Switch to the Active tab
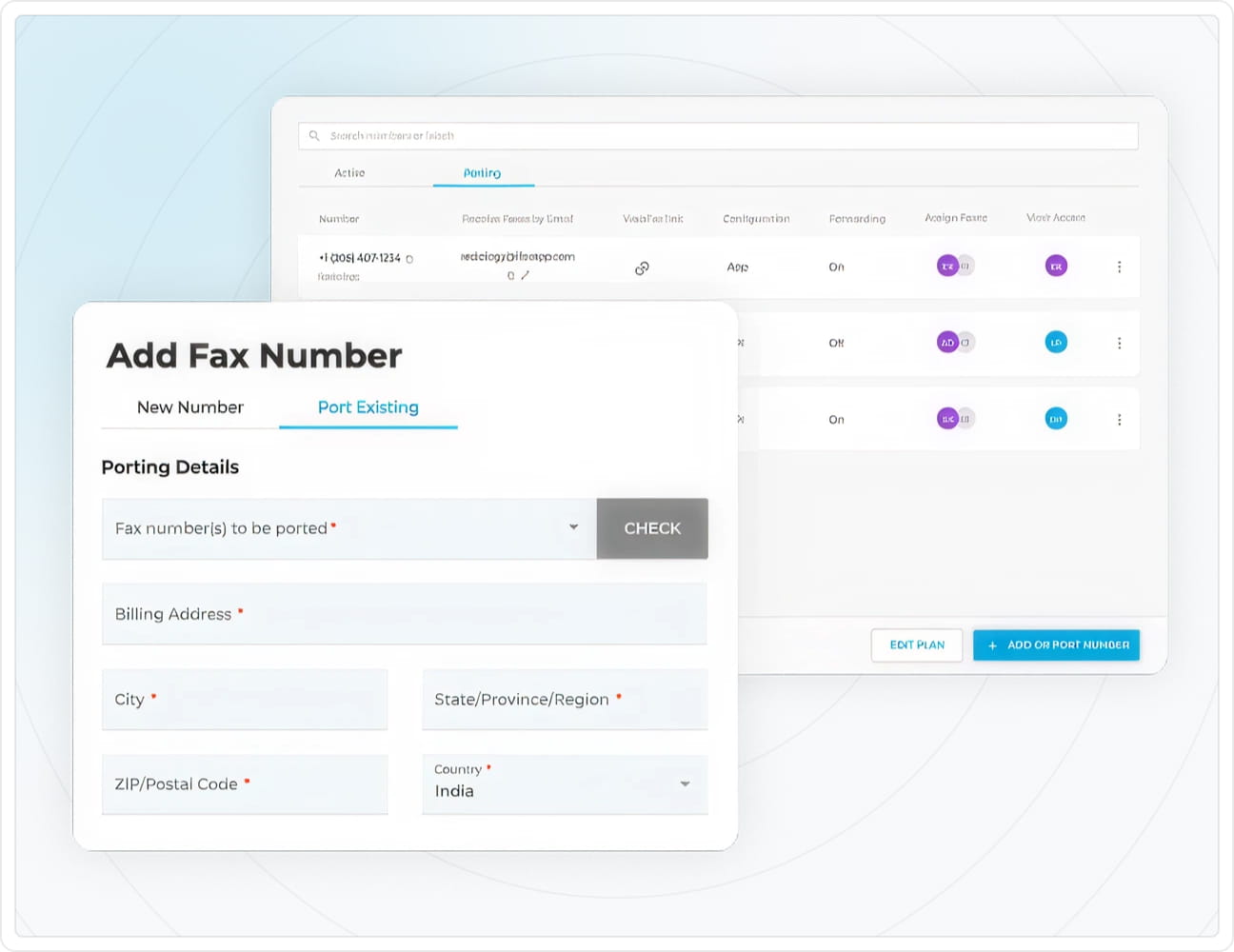This screenshot has height=952, width=1234. [x=349, y=172]
